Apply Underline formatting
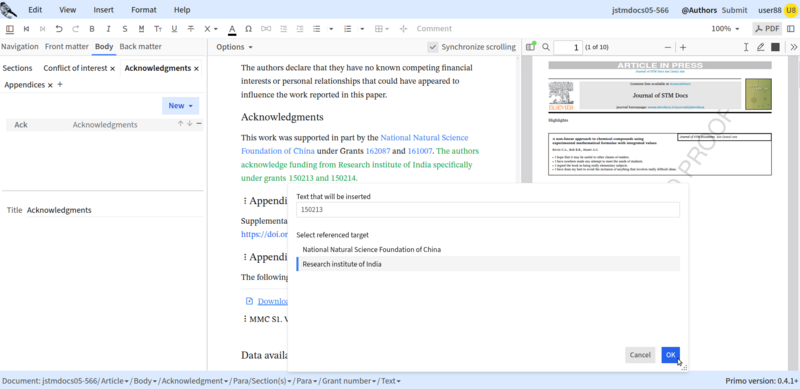 [174, 29]
